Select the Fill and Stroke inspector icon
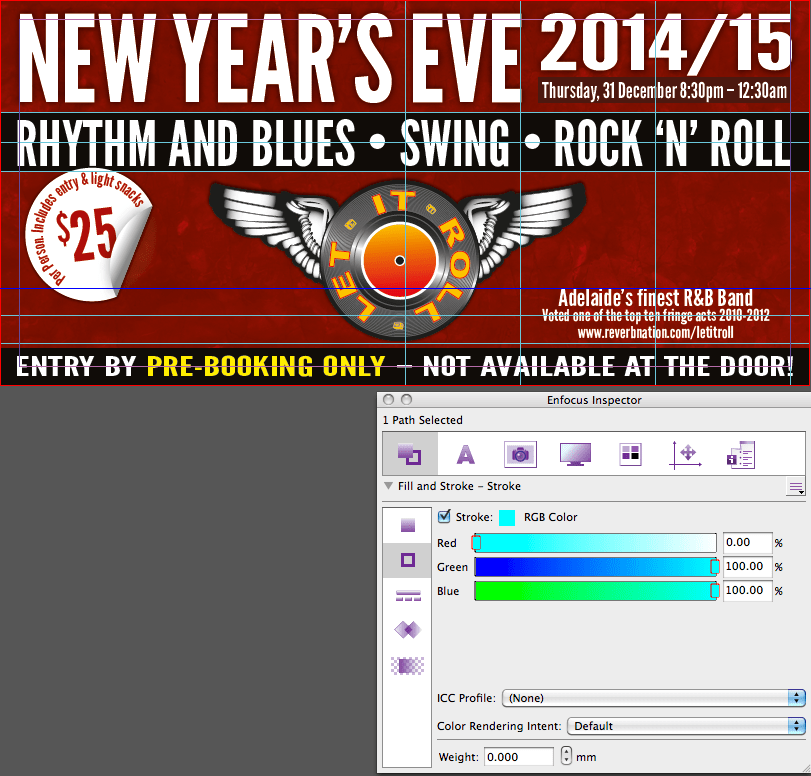The height and width of the screenshot is (776, 811). pyautogui.click(x=410, y=455)
